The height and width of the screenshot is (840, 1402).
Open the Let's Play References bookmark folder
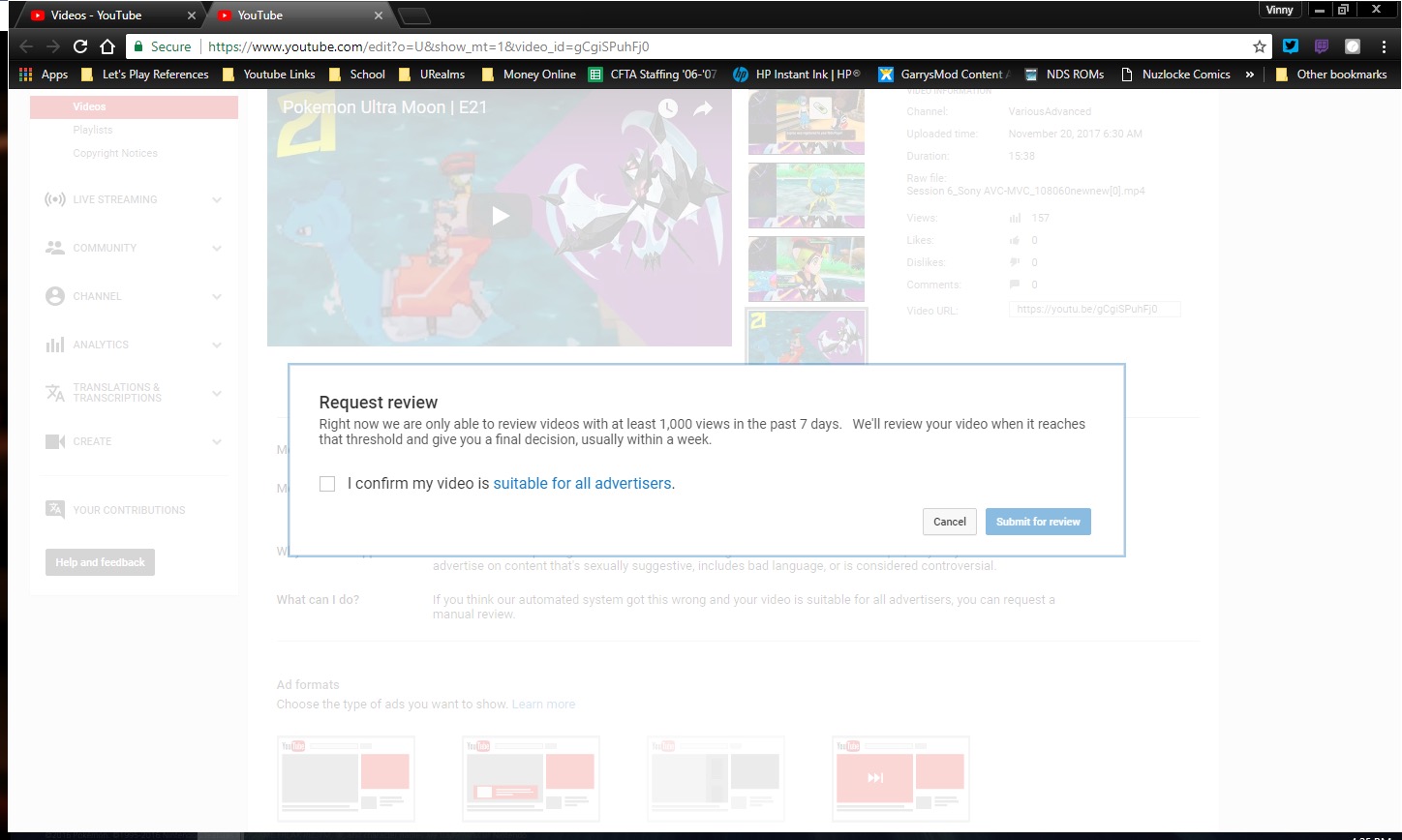[144, 75]
